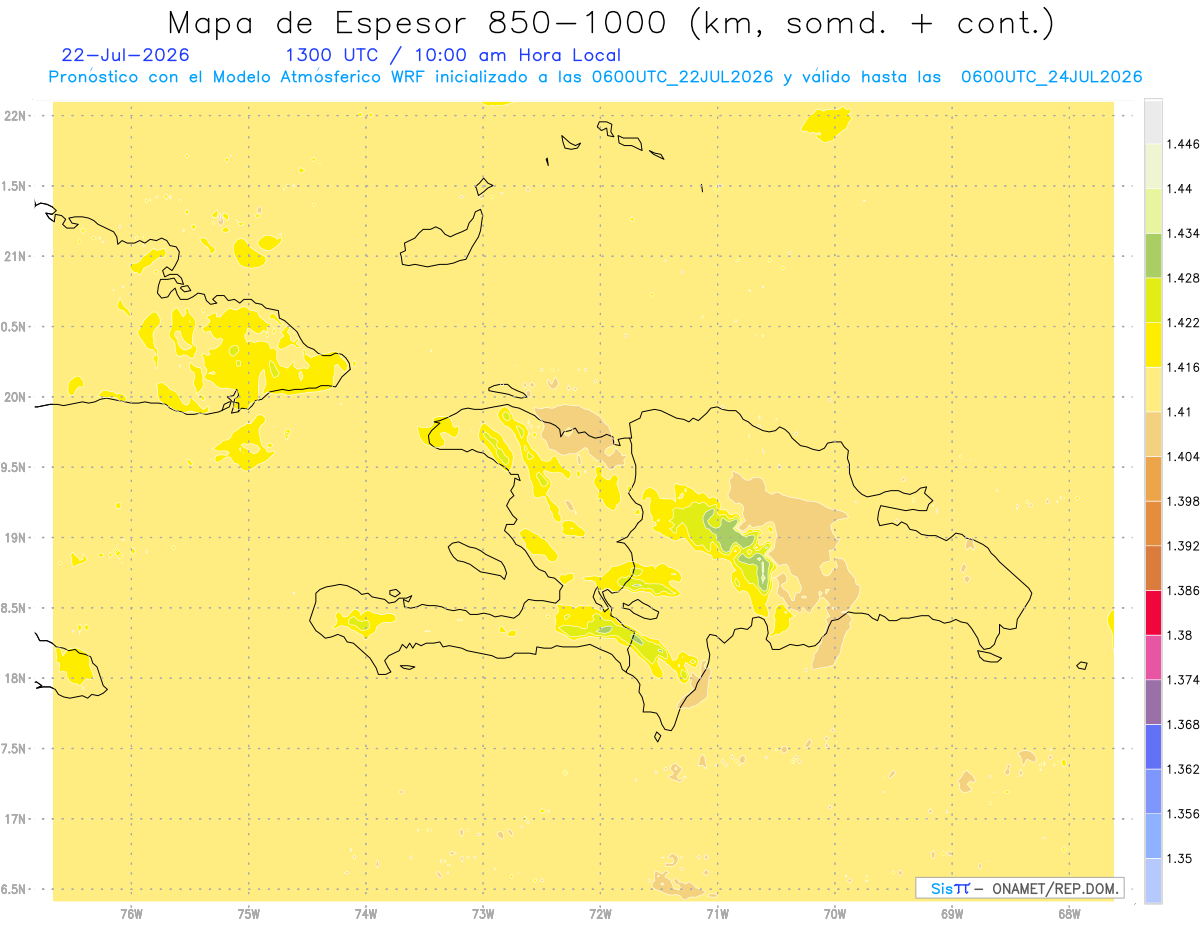Select the date text '22-Jul-2026'

pos(125,55)
